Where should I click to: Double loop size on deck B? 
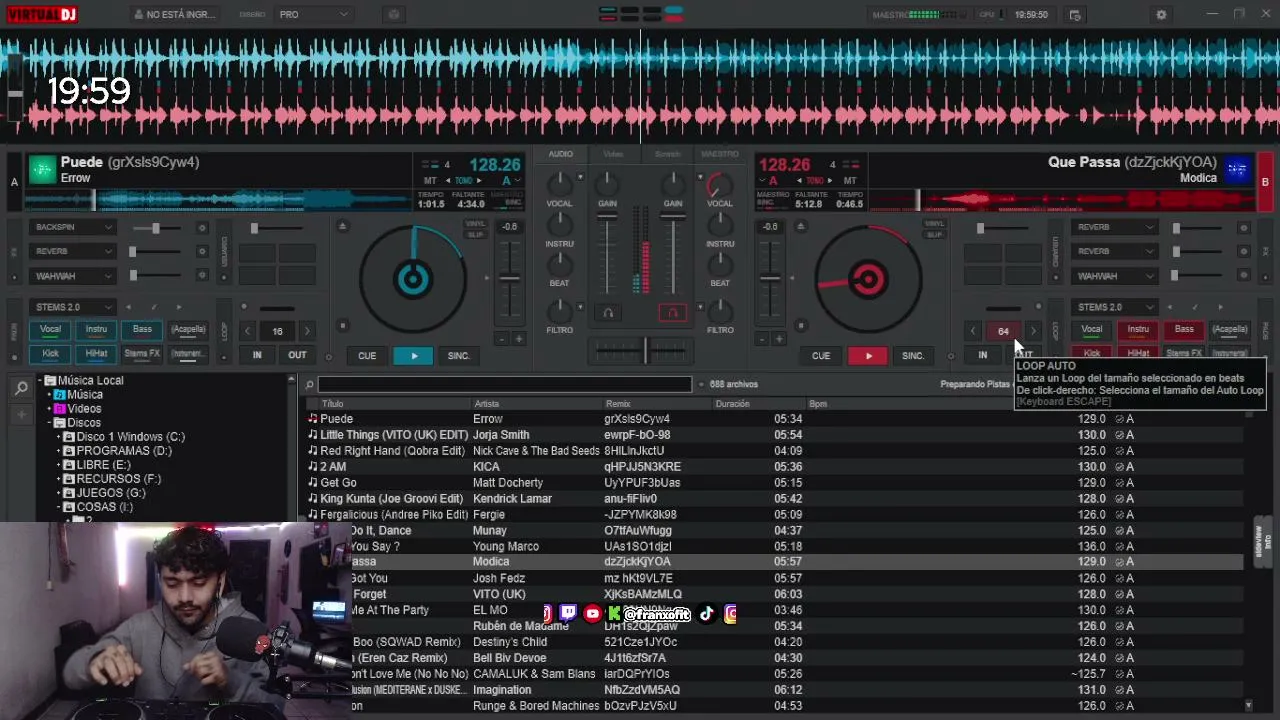(1033, 331)
